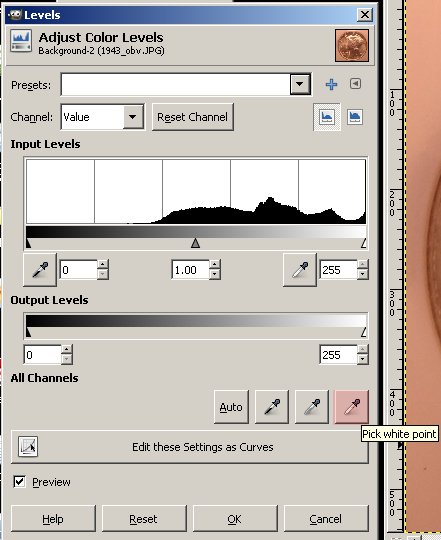Select the input levels black point eyedropper
Screen dimensions: 441x540
40,270
